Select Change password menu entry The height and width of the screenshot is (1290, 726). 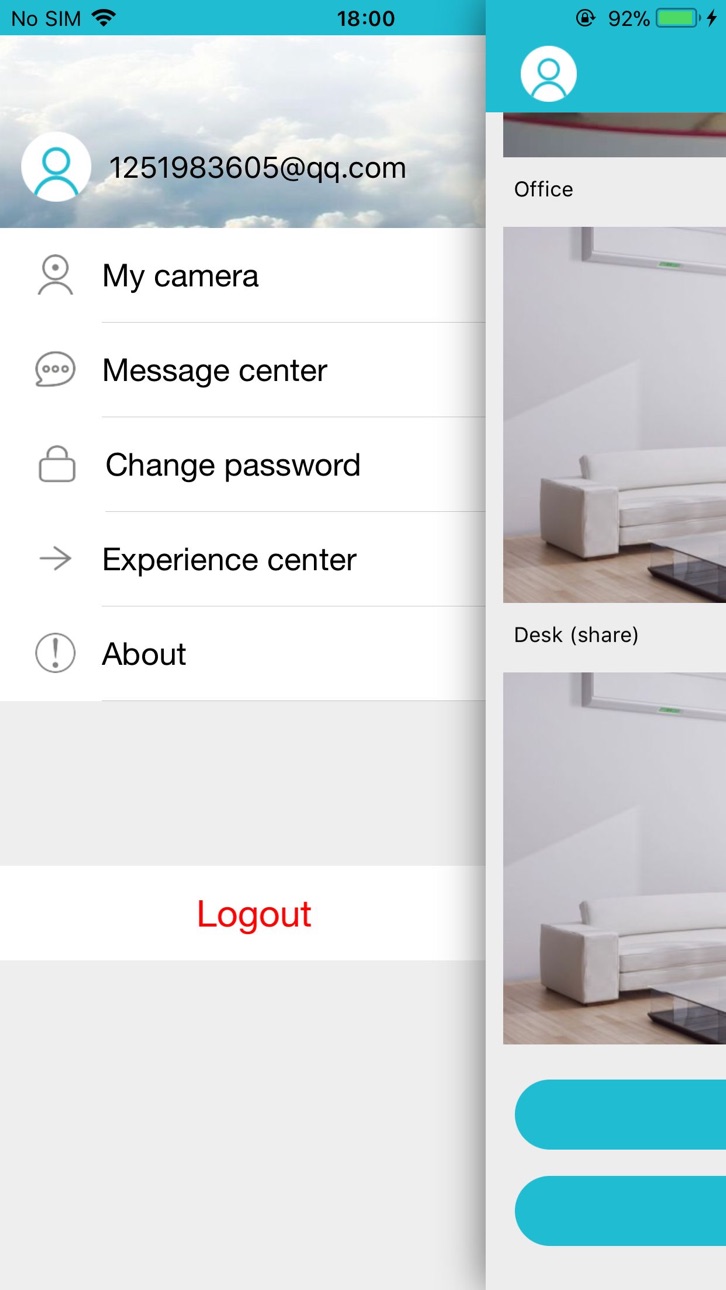point(243,465)
